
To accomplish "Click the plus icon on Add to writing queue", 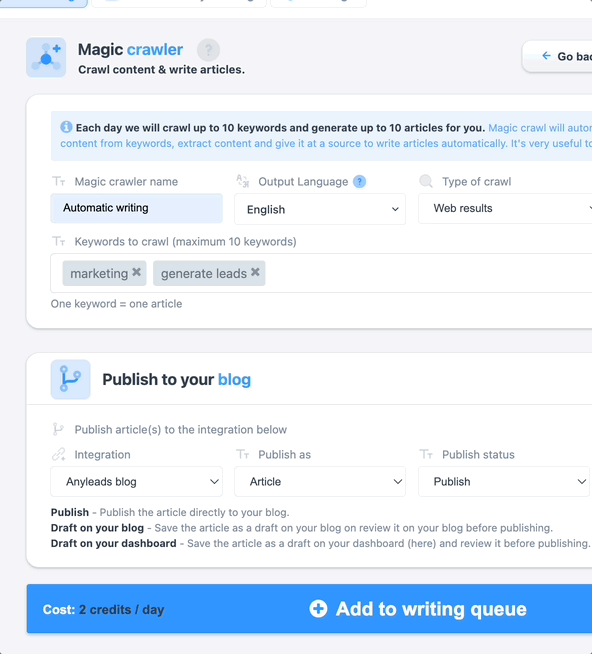I will point(318,609).
